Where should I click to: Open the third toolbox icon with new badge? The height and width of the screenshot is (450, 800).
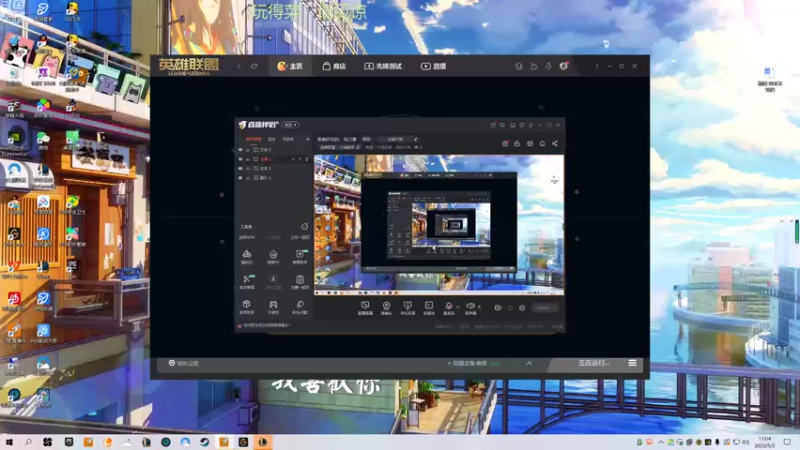point(300,257)
